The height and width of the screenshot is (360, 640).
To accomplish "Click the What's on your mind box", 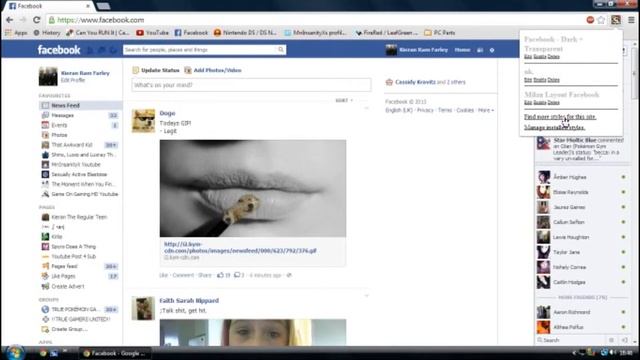I will click(251, 85).
